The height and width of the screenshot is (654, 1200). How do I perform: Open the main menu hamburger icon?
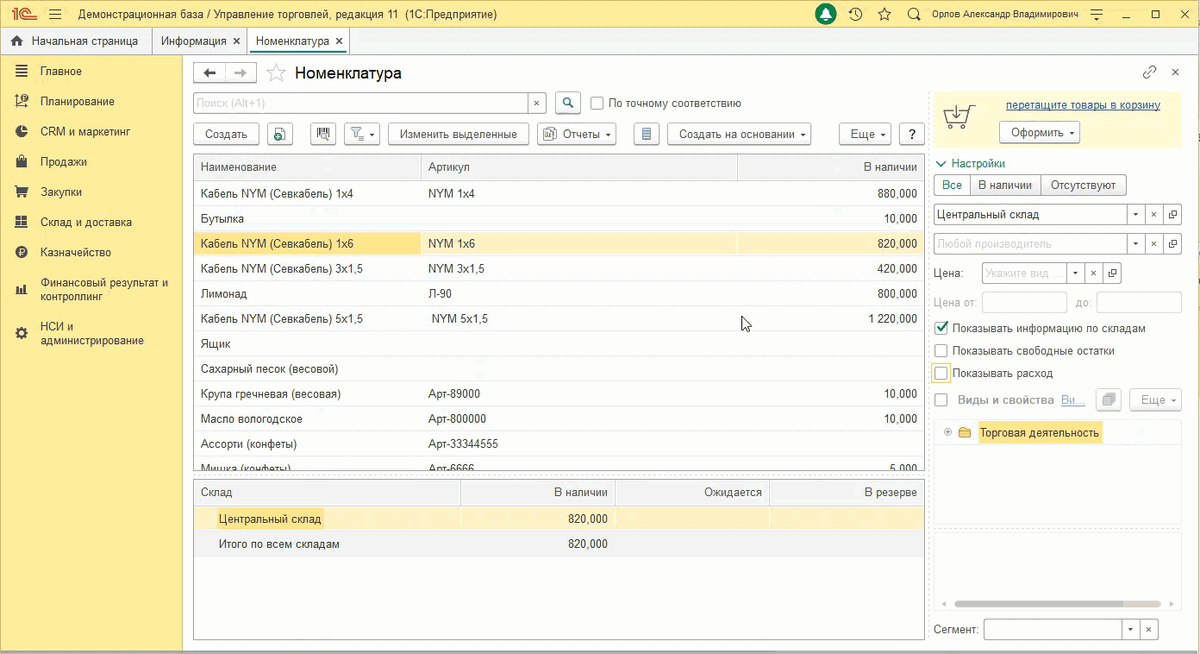pyautogui.click(x=54, y=14)
